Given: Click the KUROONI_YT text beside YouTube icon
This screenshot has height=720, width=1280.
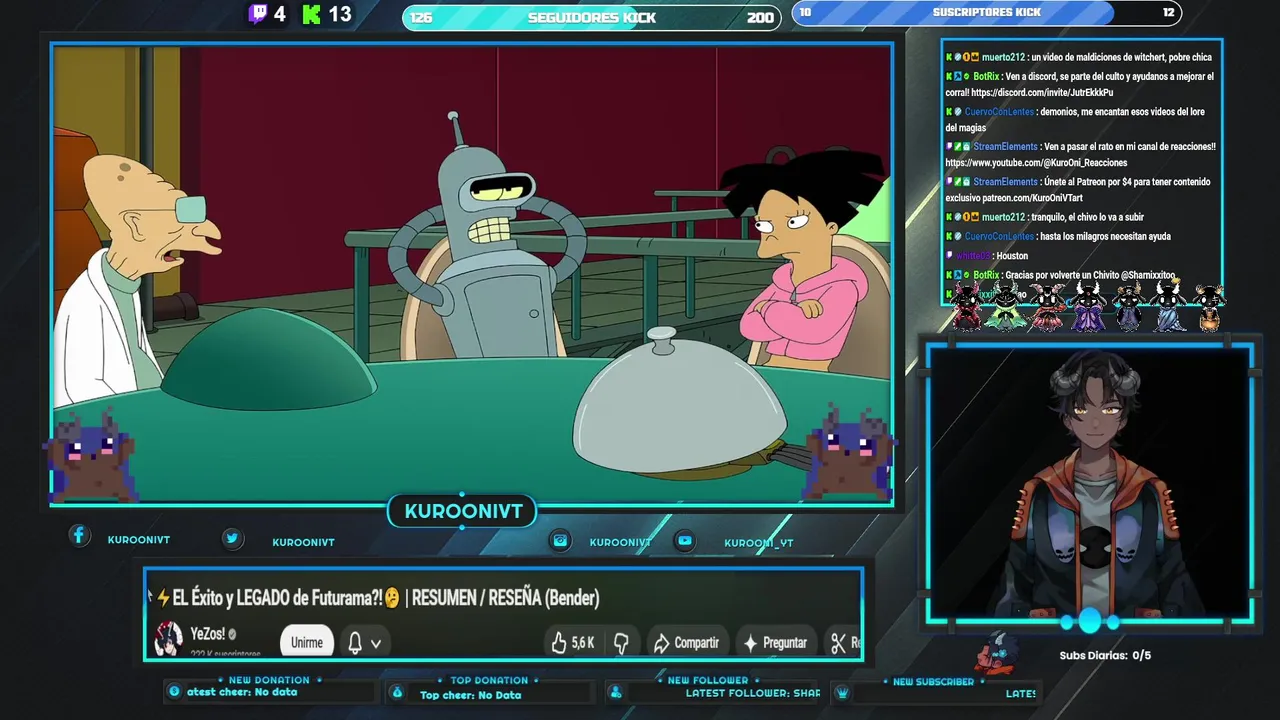Looking at the screenshot, I should [759, 543].
